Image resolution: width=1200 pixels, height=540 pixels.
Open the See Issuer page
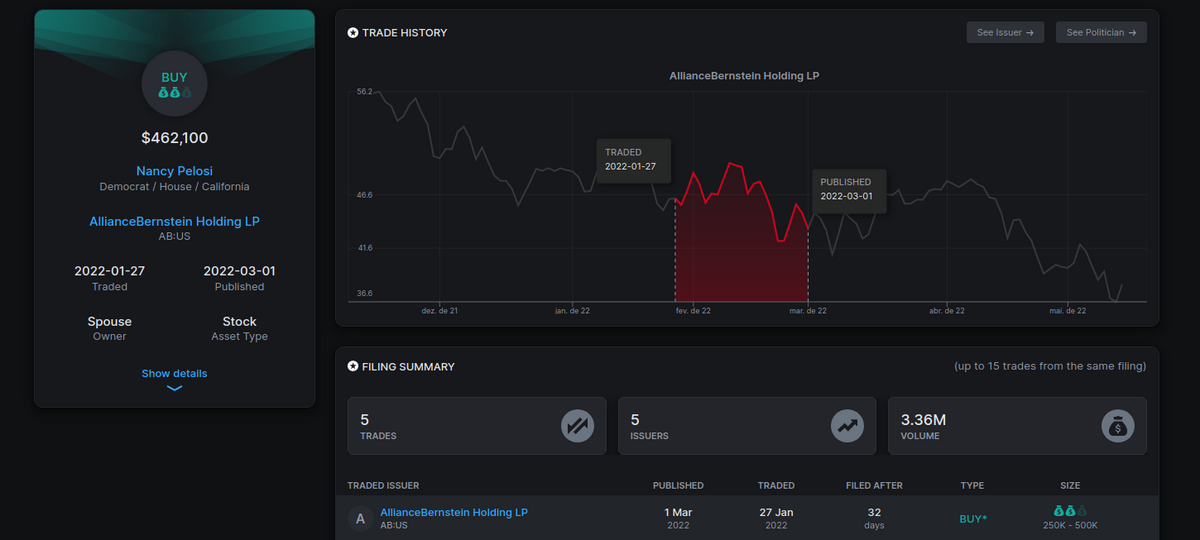[1004, 33]
